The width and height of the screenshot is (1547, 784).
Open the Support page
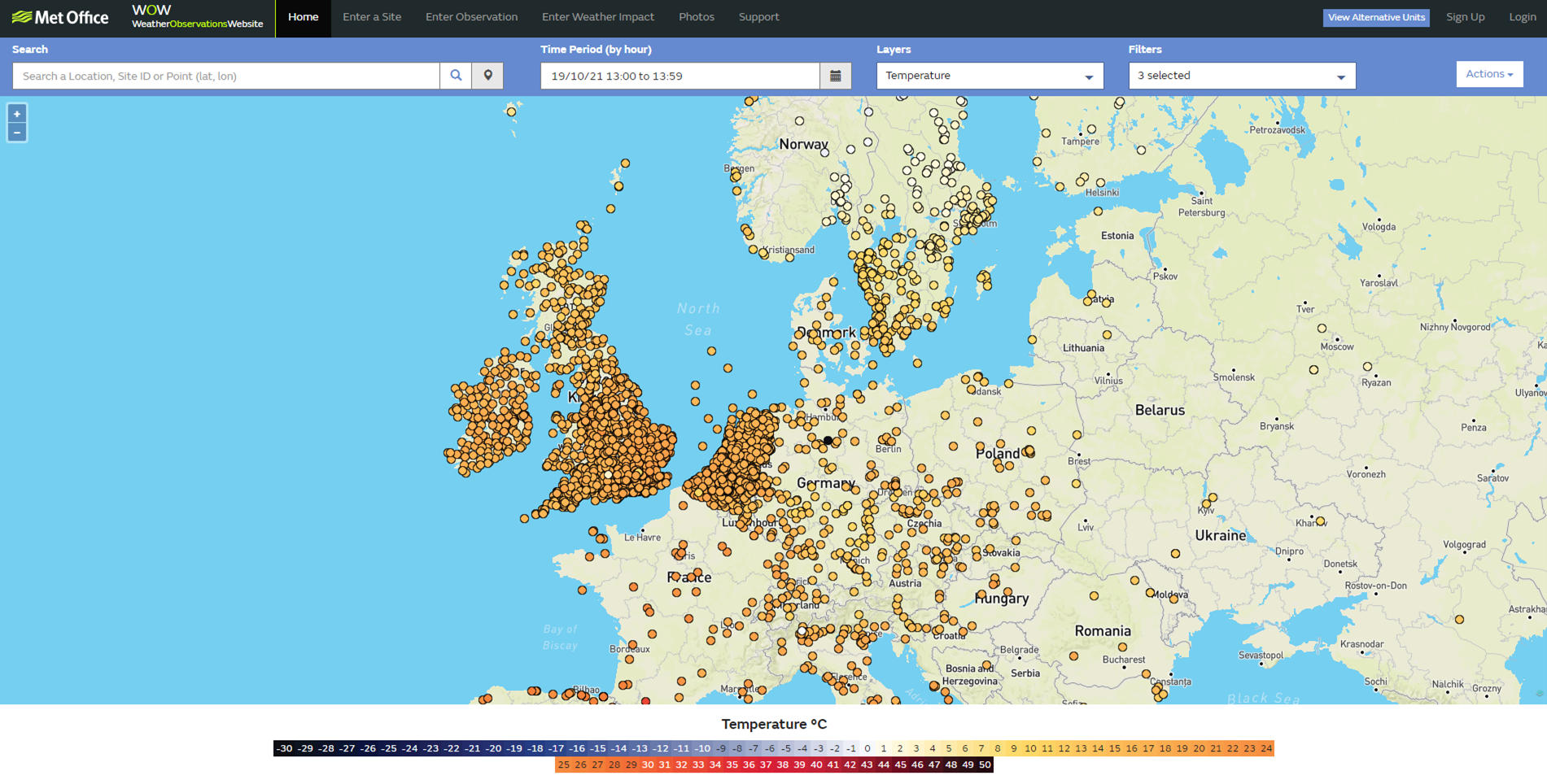tap(758, 16)
